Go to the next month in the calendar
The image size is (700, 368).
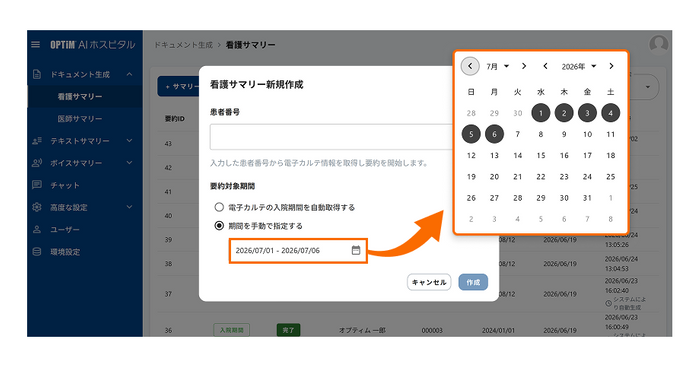pyautogui.click(x=524, y=66)
